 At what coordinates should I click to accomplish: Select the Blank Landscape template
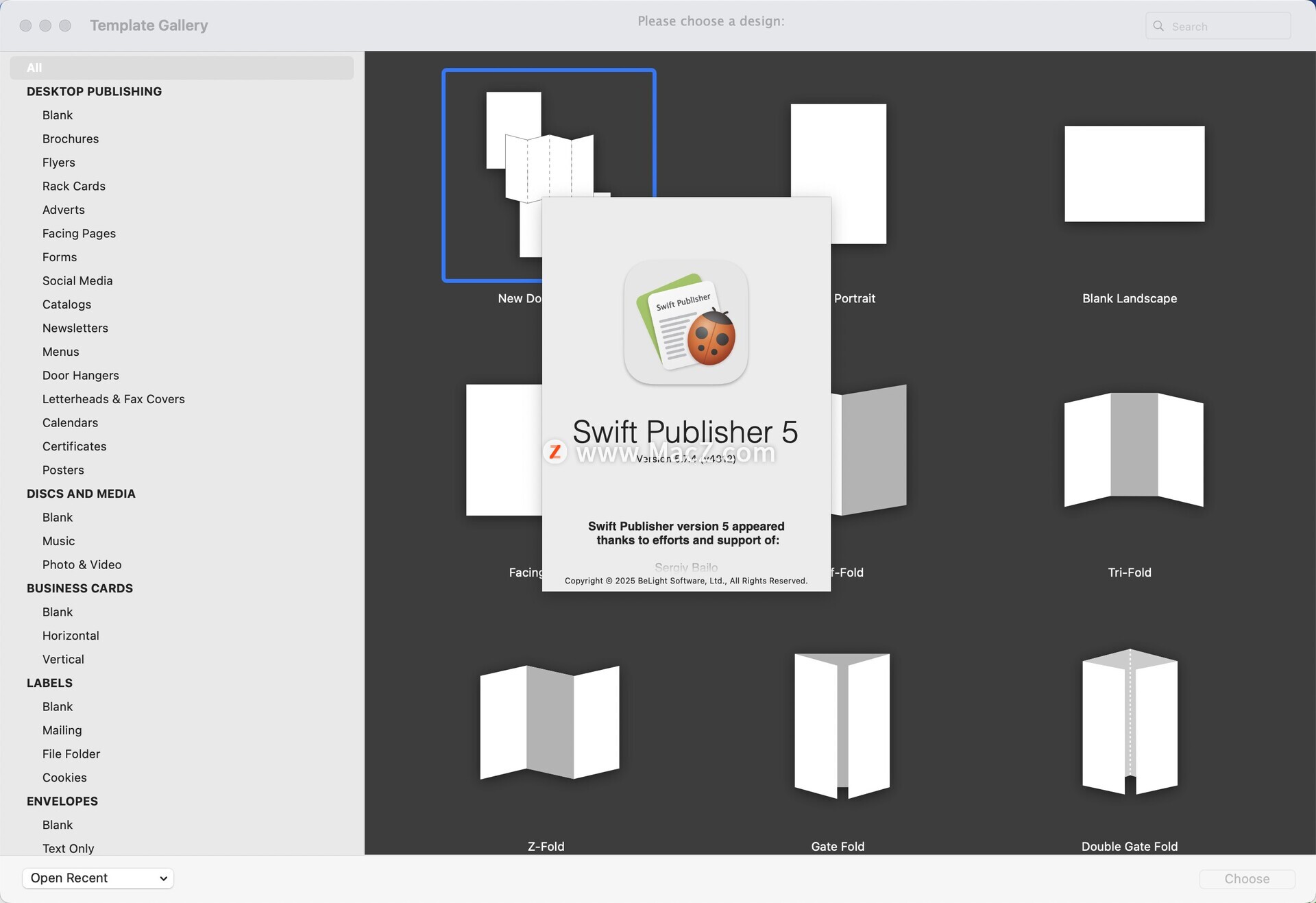[x=1134, y=173]
